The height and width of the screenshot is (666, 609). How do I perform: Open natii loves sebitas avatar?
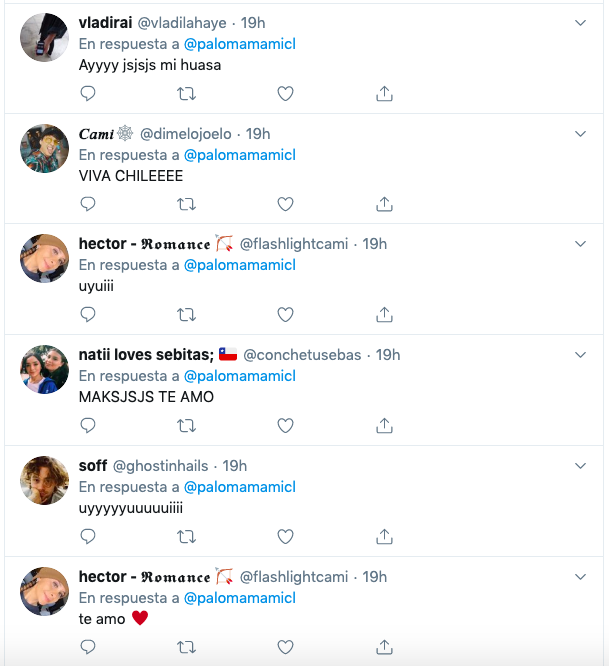pos(45,370)
